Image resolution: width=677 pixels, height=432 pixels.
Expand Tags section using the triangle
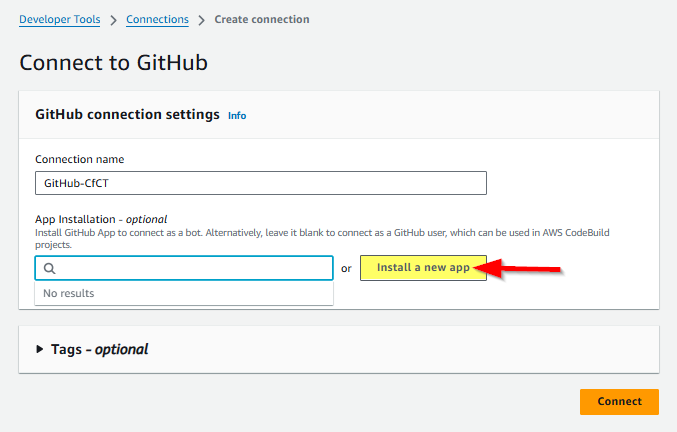tap(40, 350)
